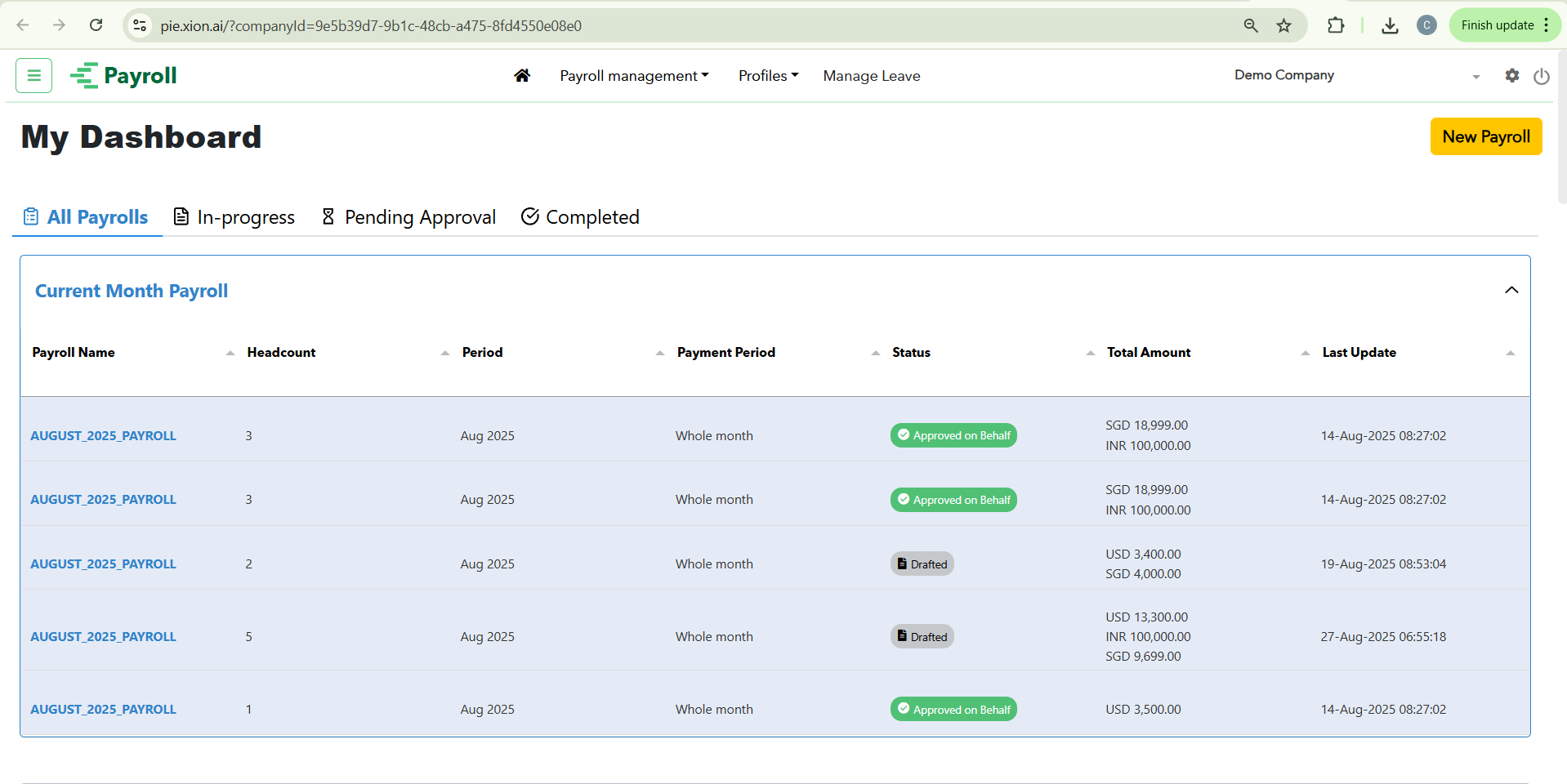This screenshot has height=784, width=1567.
Task: Open Payroll management dropdown menu
Action: (x=634, y=76)
